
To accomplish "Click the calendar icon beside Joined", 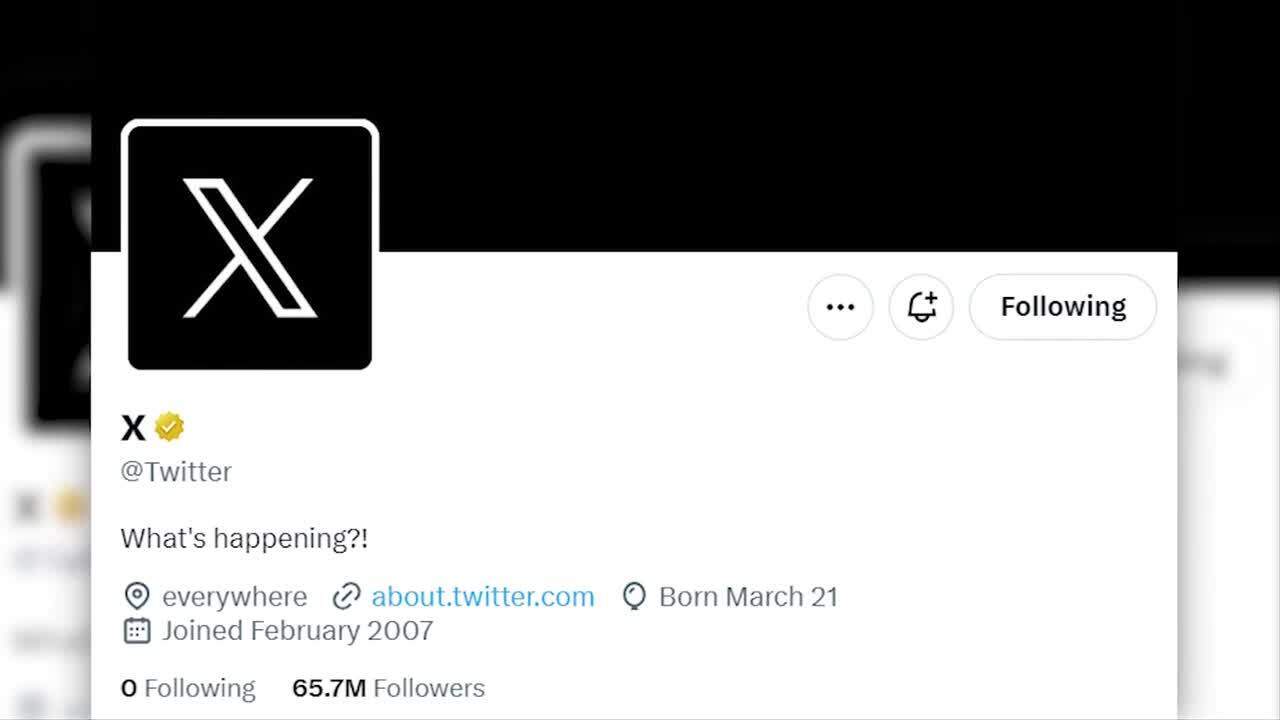I will pyautogui.click(x=136, y=631).
